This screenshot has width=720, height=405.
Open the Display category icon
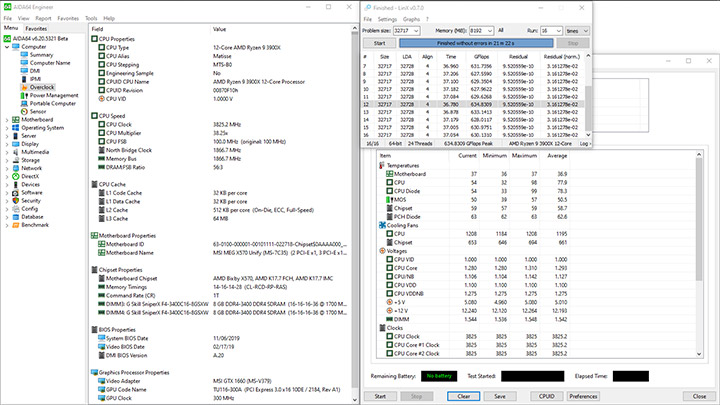point(16,144)
